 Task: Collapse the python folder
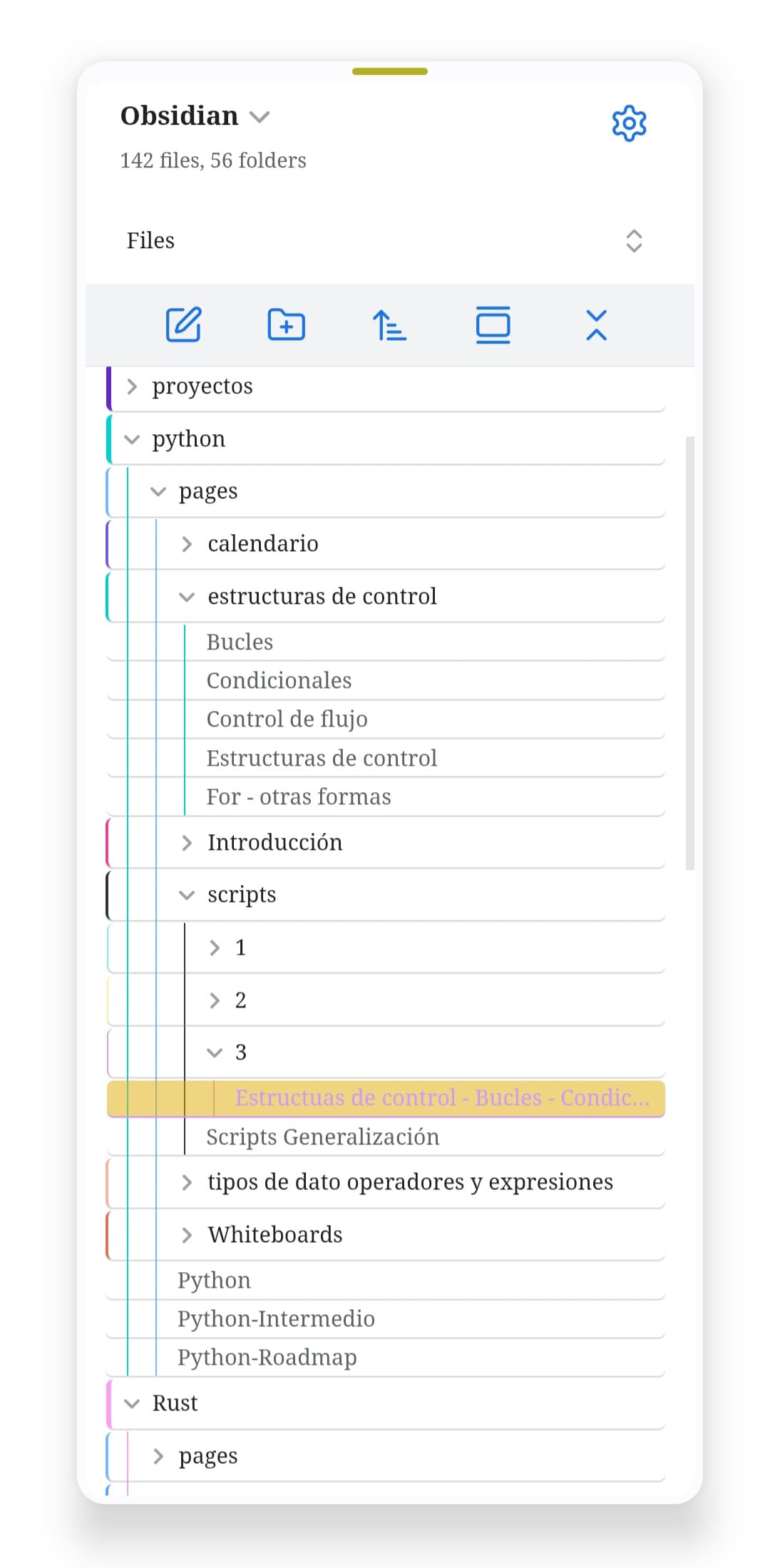tap(132, 439)
